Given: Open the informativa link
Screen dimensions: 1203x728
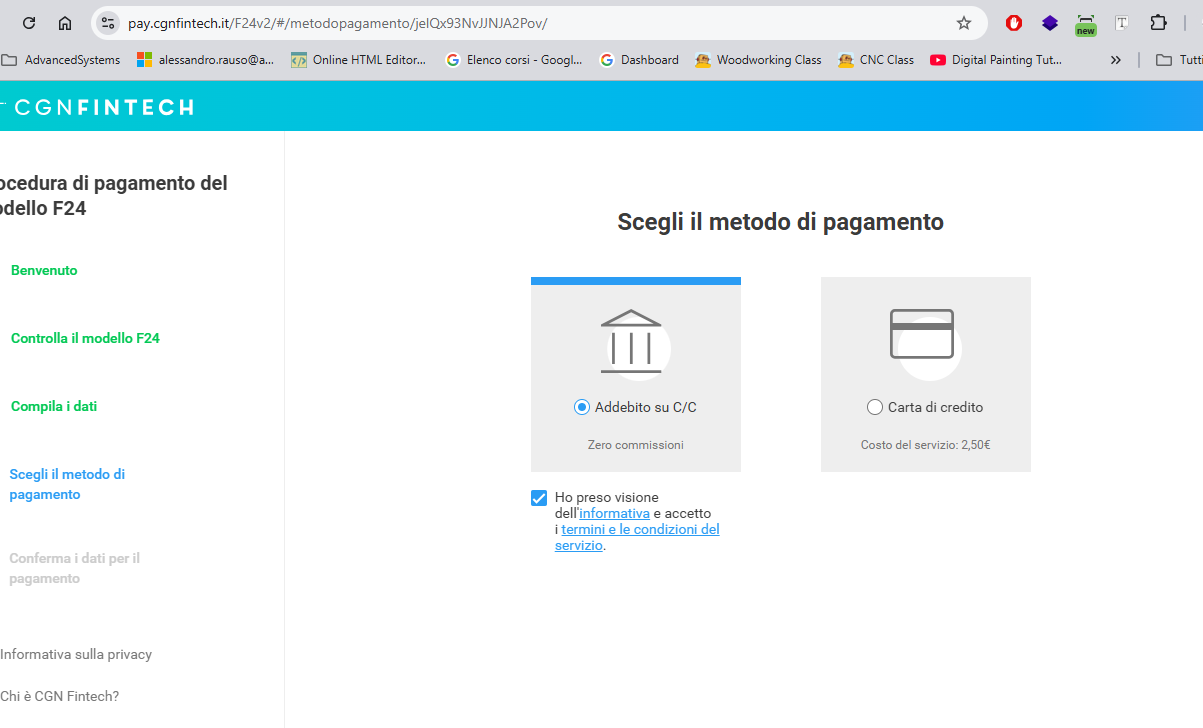Looking at the screenshot, I should [615, 513].
